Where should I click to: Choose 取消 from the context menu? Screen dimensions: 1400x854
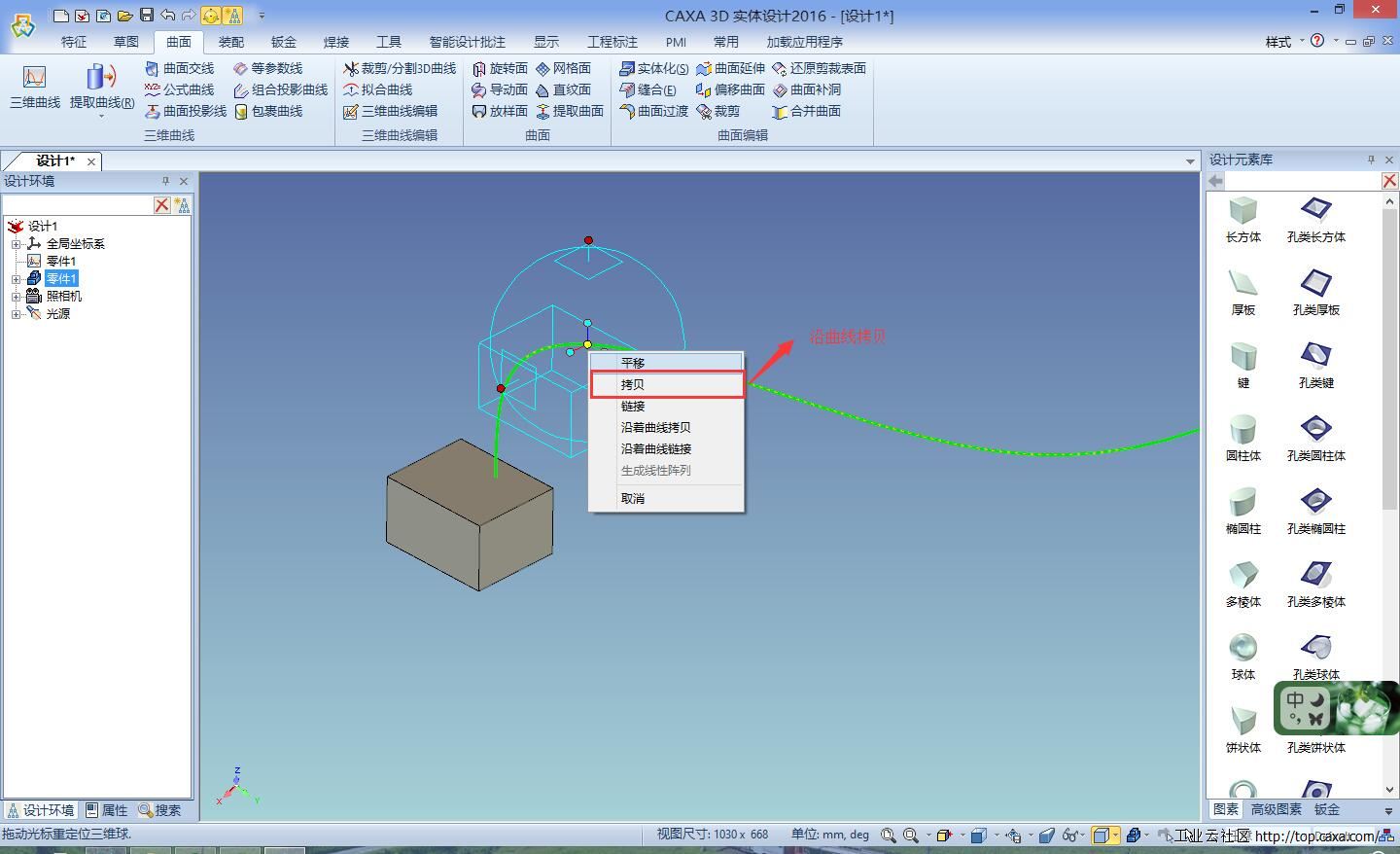(666, 498)
